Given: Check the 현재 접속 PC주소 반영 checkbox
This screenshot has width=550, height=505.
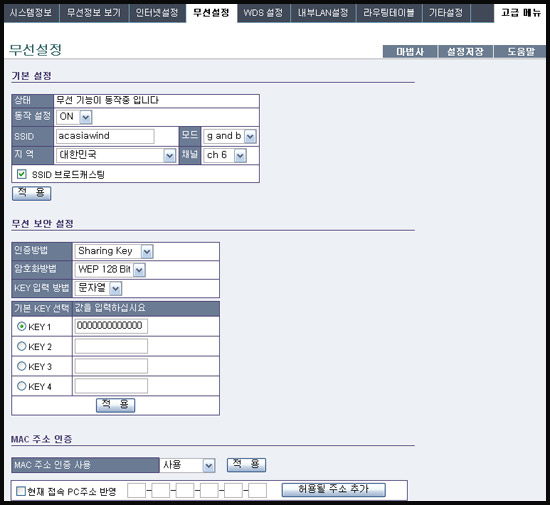Looking at the screenshot, I should coord(21,491).
